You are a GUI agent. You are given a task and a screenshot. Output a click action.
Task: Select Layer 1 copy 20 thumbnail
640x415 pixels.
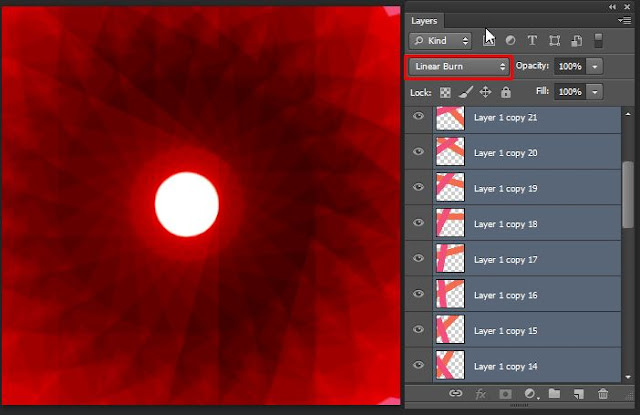click(450, 151)
